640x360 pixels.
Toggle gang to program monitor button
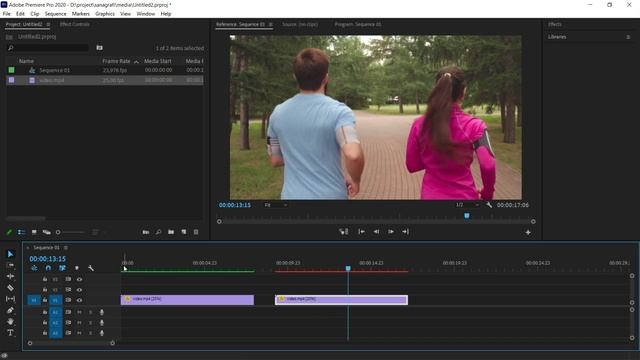pos(344,231)
